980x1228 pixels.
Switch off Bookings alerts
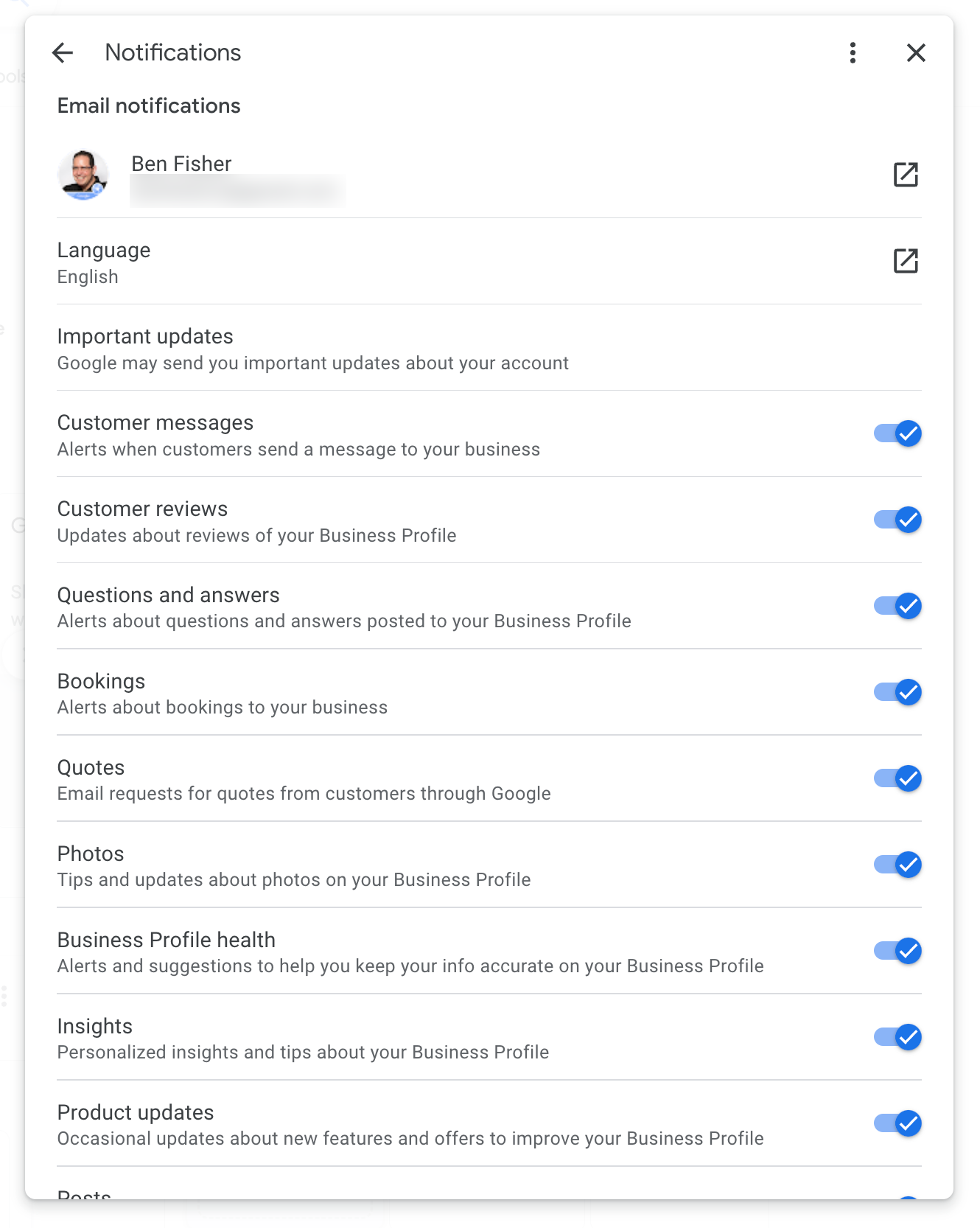click(x=897, y=692)
